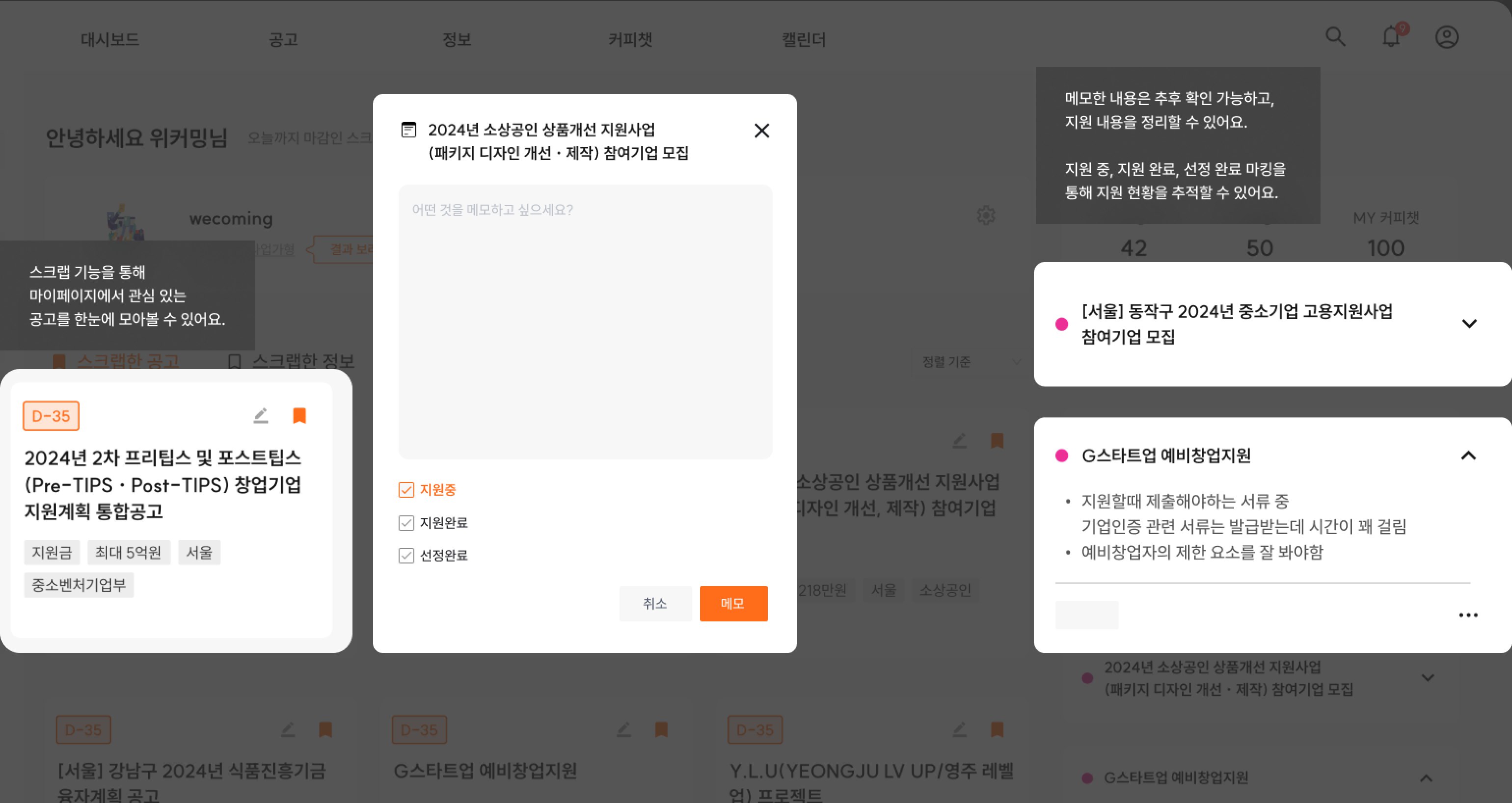Click the D-35 badge on 프리팁스 card
The width and height of the screenshot is (1512, 803).
[x=51, y=416]
